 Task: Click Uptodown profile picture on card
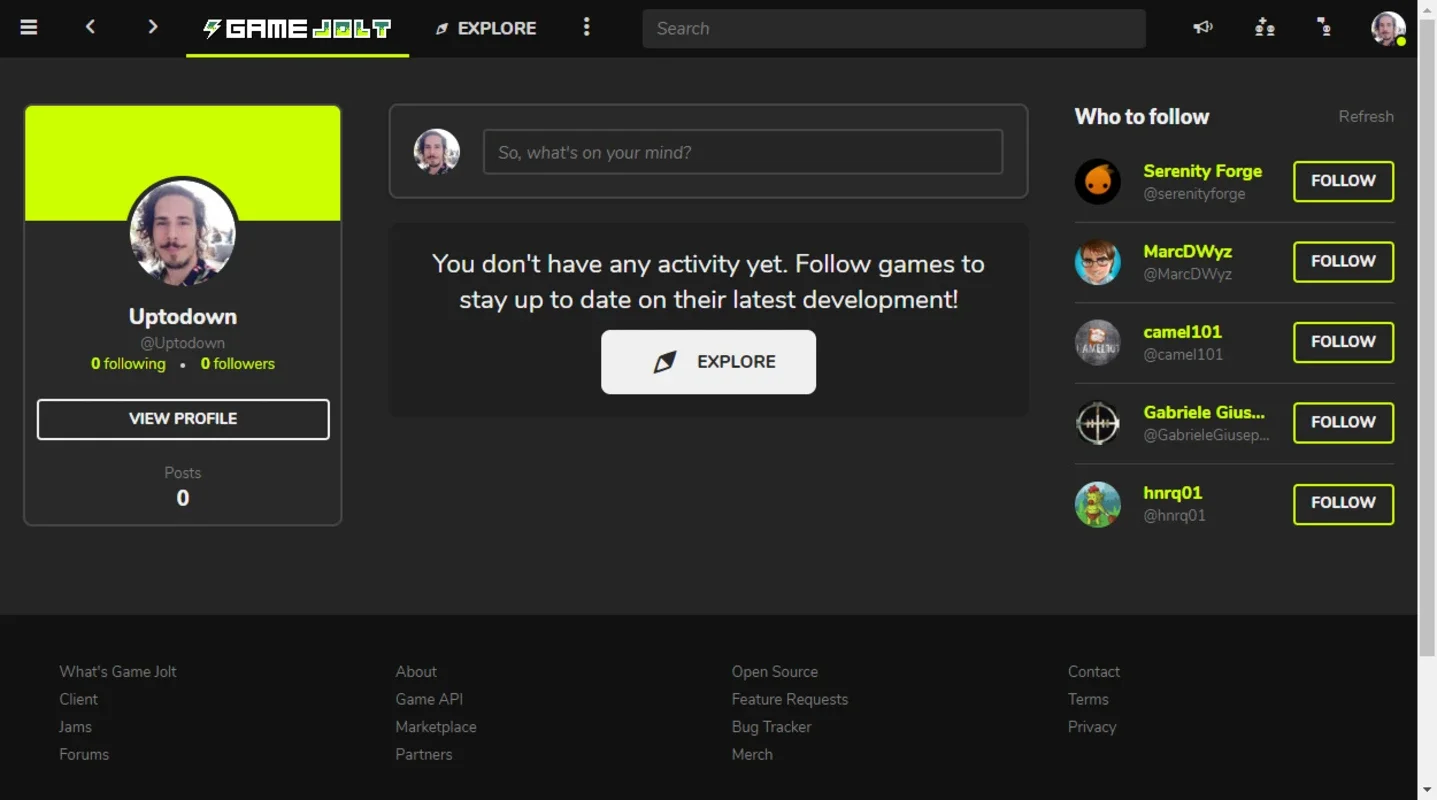point(183,233)
